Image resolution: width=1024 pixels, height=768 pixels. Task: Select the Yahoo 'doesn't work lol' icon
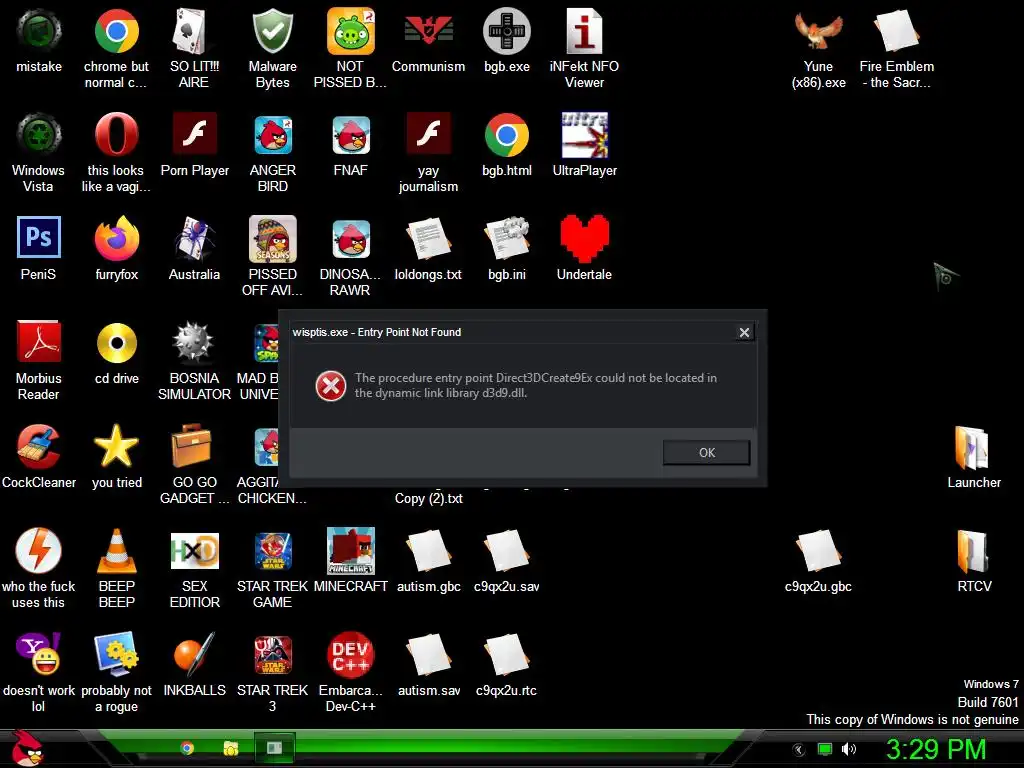39,654
